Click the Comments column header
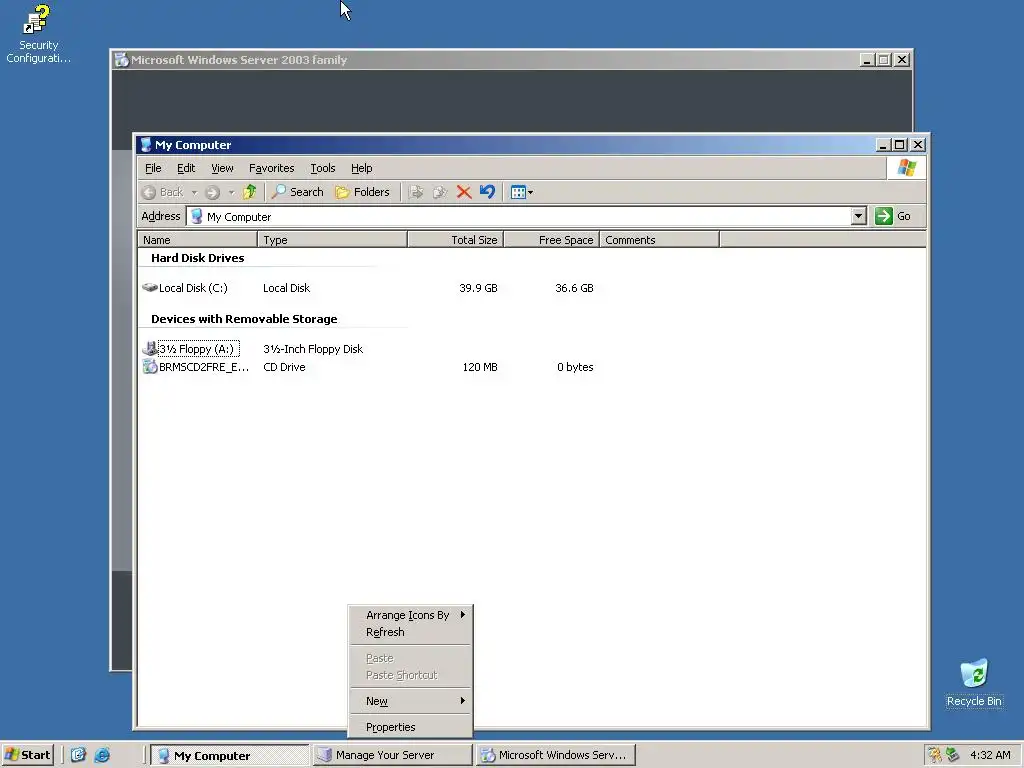Viewport: 1024px width, 768px height. pyautogui.click(x=659, y=240)
